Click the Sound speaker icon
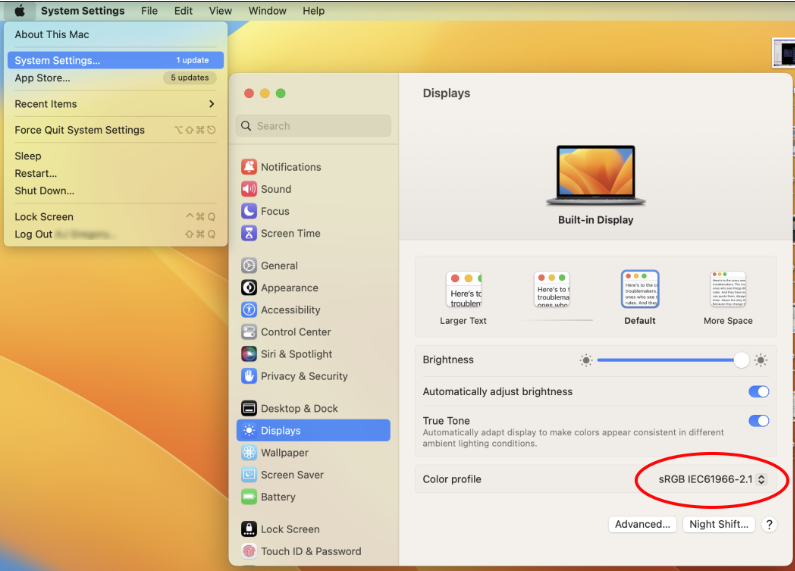The image size is (795, 571). pyautogui.click(x=248, y=189)
